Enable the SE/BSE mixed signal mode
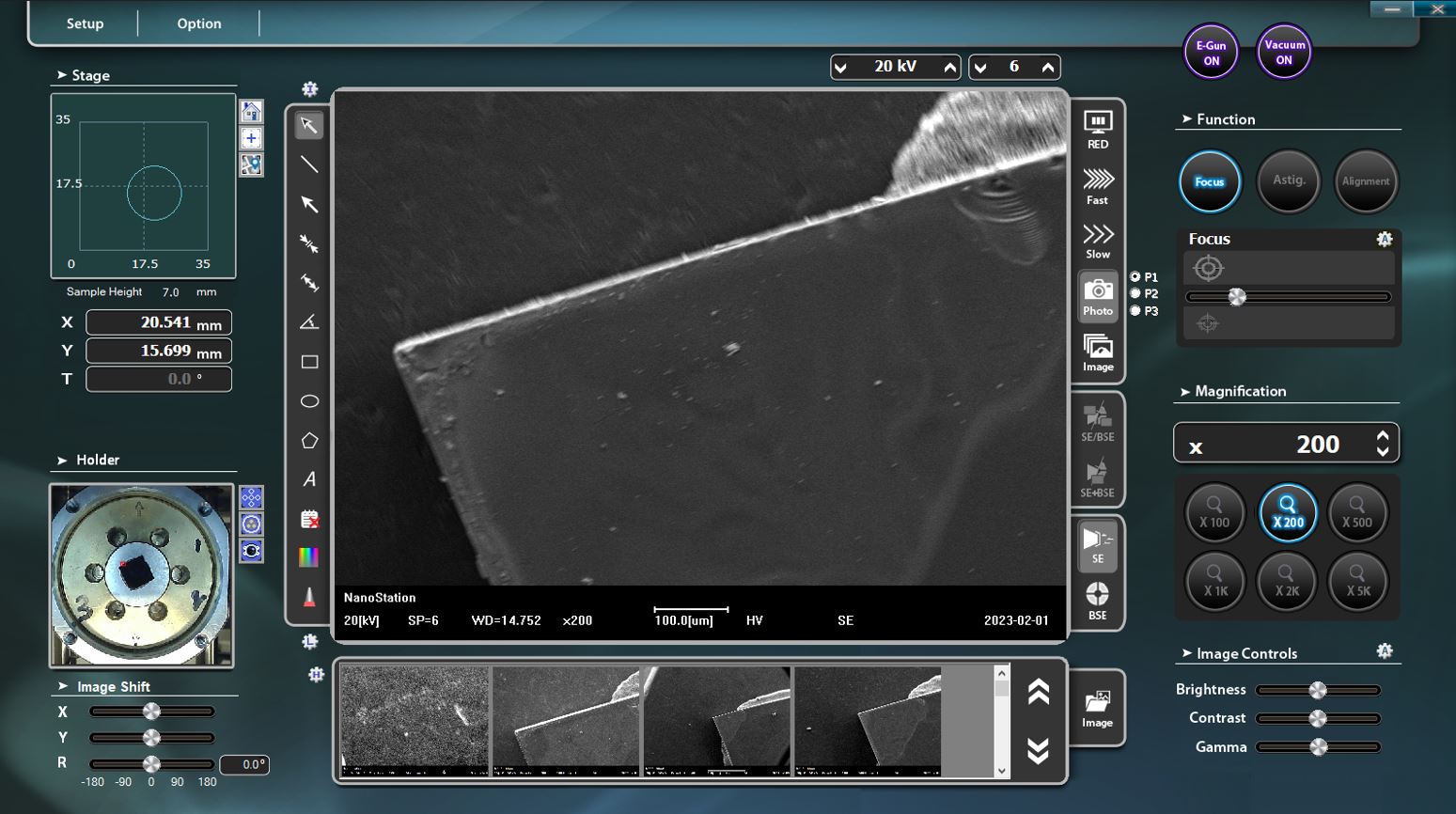 click(1096, 423)
